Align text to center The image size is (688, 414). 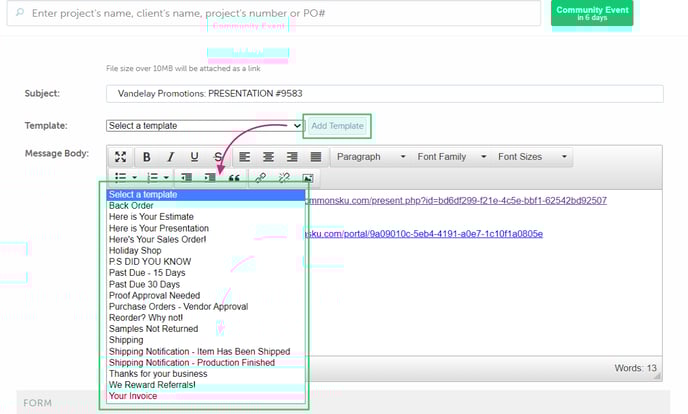pyautogui.click(x=268, y=157)
